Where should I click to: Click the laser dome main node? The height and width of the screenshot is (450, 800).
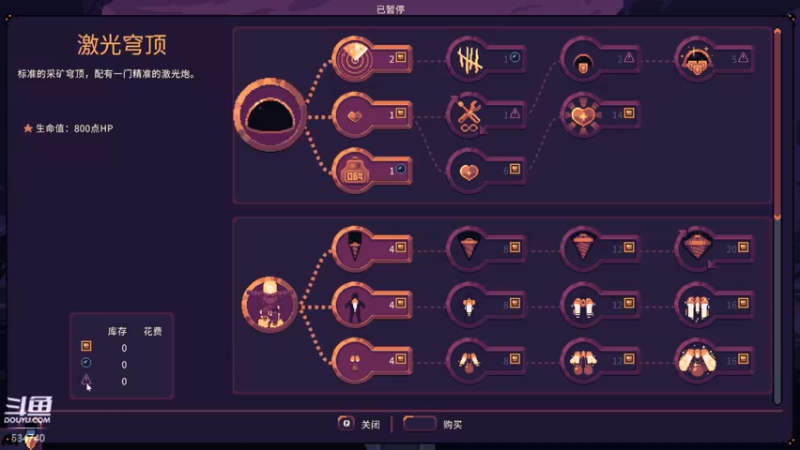point(270,115)
